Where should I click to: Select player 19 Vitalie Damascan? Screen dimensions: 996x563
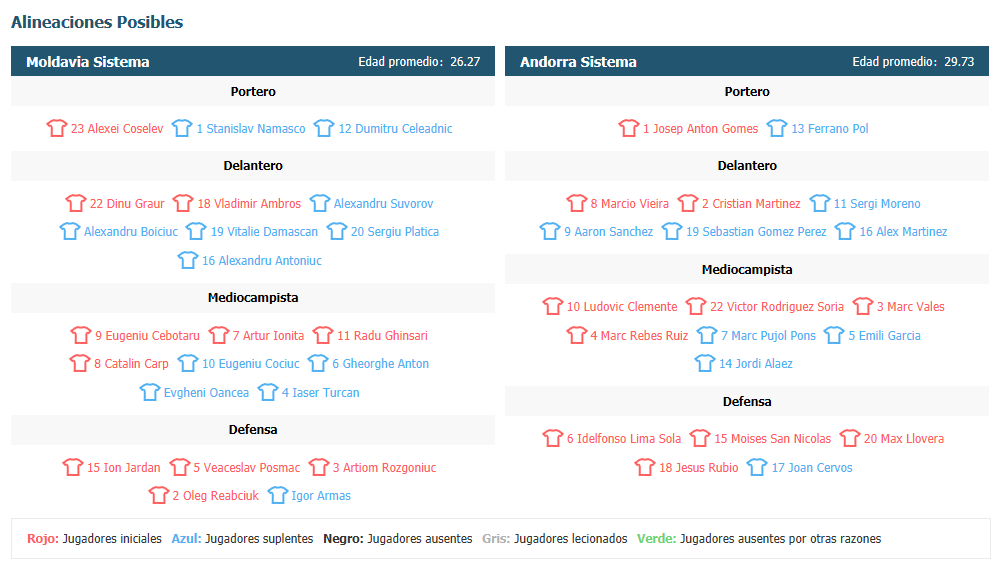[264, 231]
